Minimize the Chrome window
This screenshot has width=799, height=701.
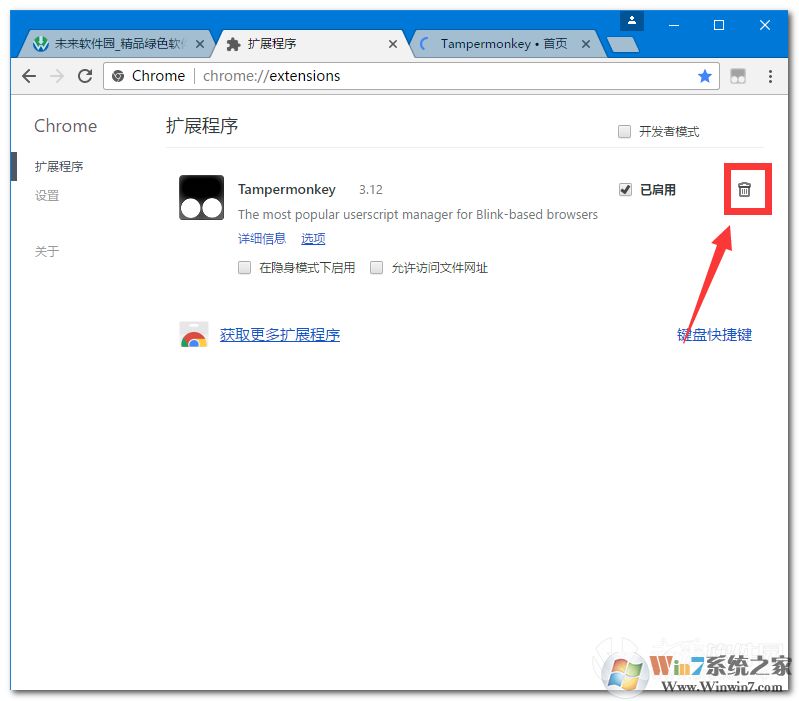tap(674, 25)
